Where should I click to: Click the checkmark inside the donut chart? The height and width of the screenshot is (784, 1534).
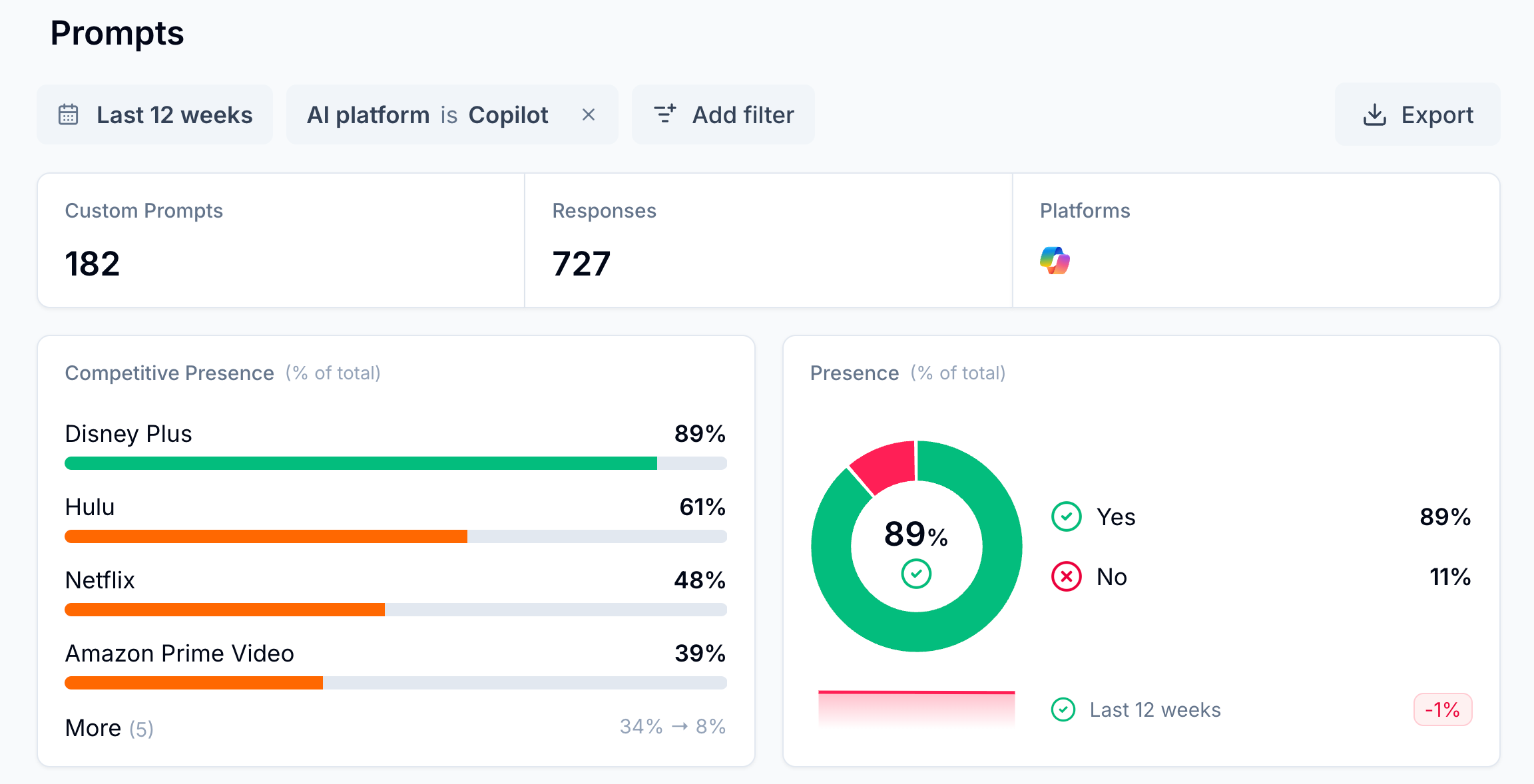coord(916,574)
